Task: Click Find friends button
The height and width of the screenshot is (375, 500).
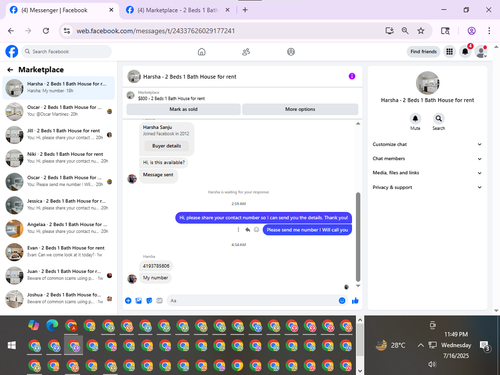Action: [423, 52]
